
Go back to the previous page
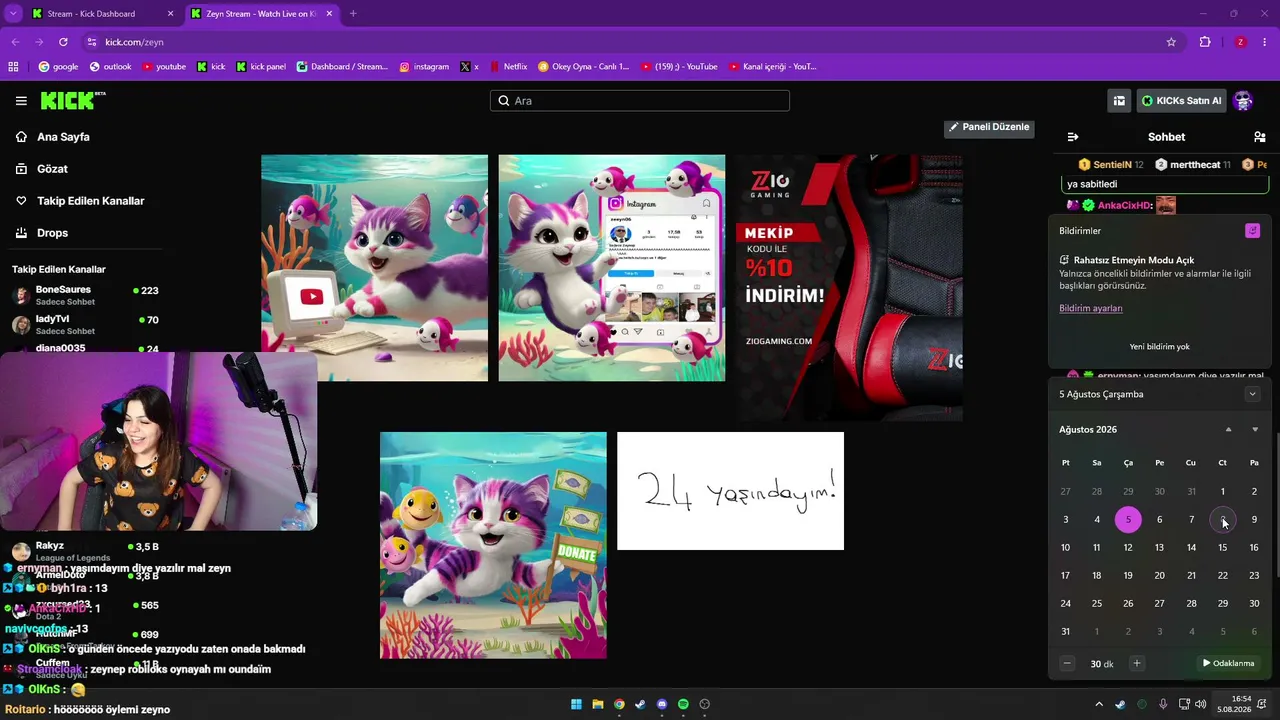(15, 42)
